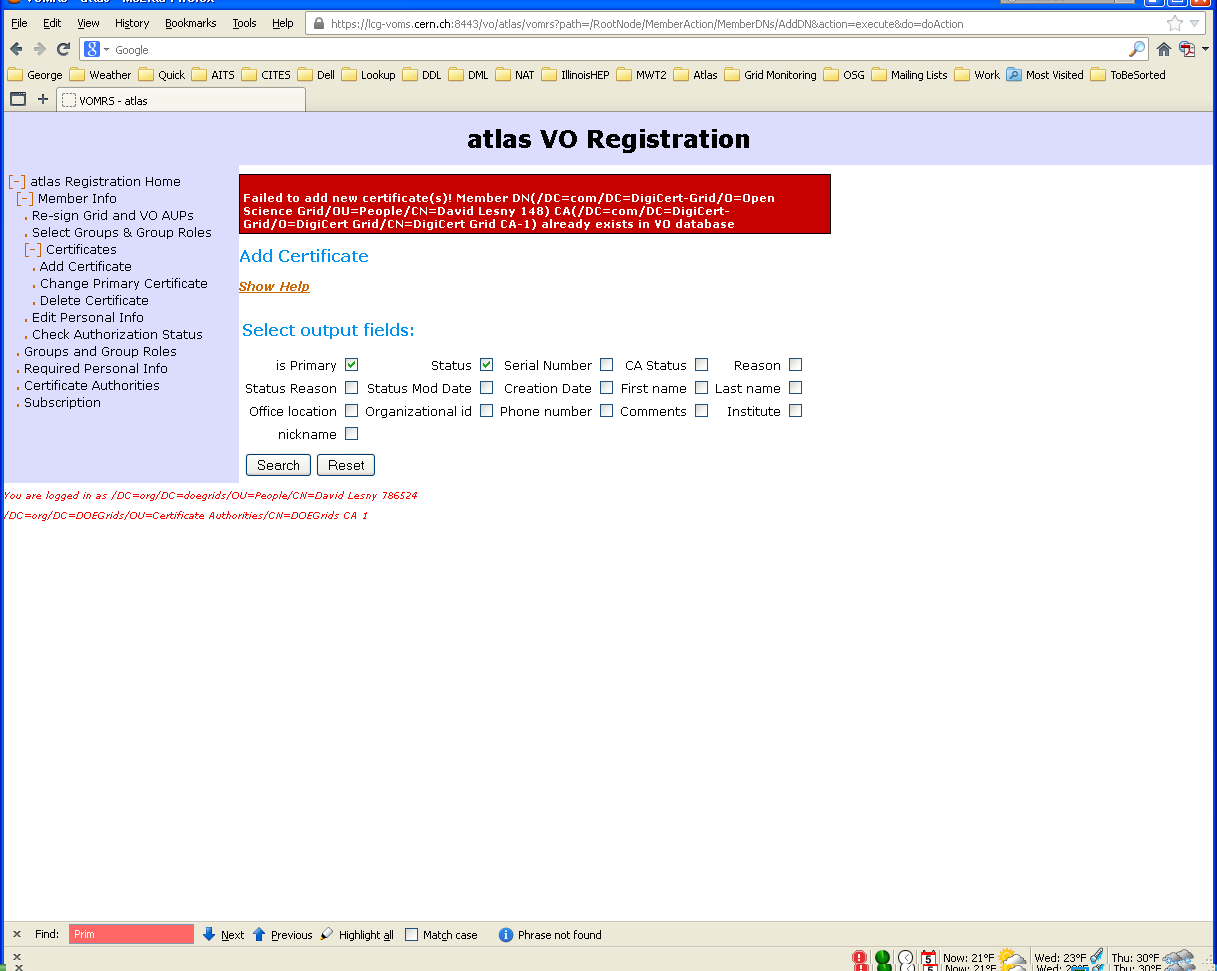Open a new tab with the plus icon

click(x=42, y=99)
